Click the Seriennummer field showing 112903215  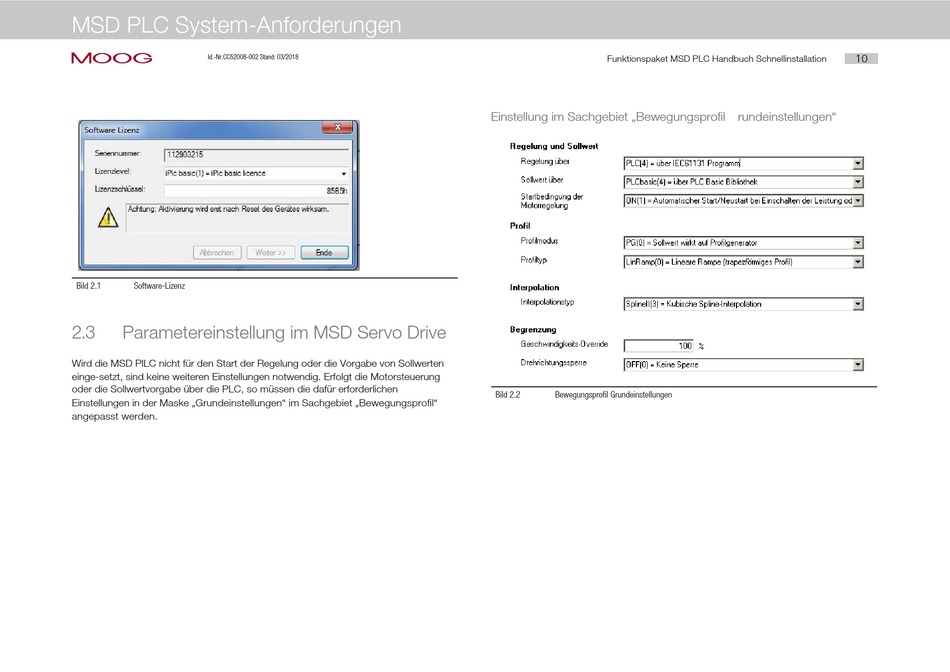[256, 155]
